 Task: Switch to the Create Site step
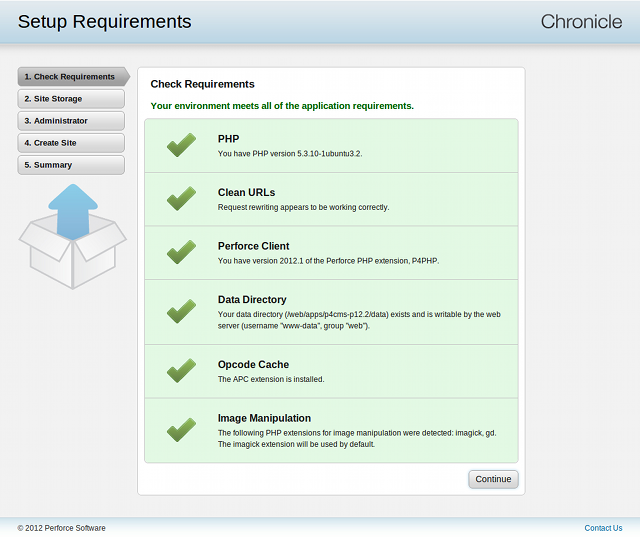point(70,143)
